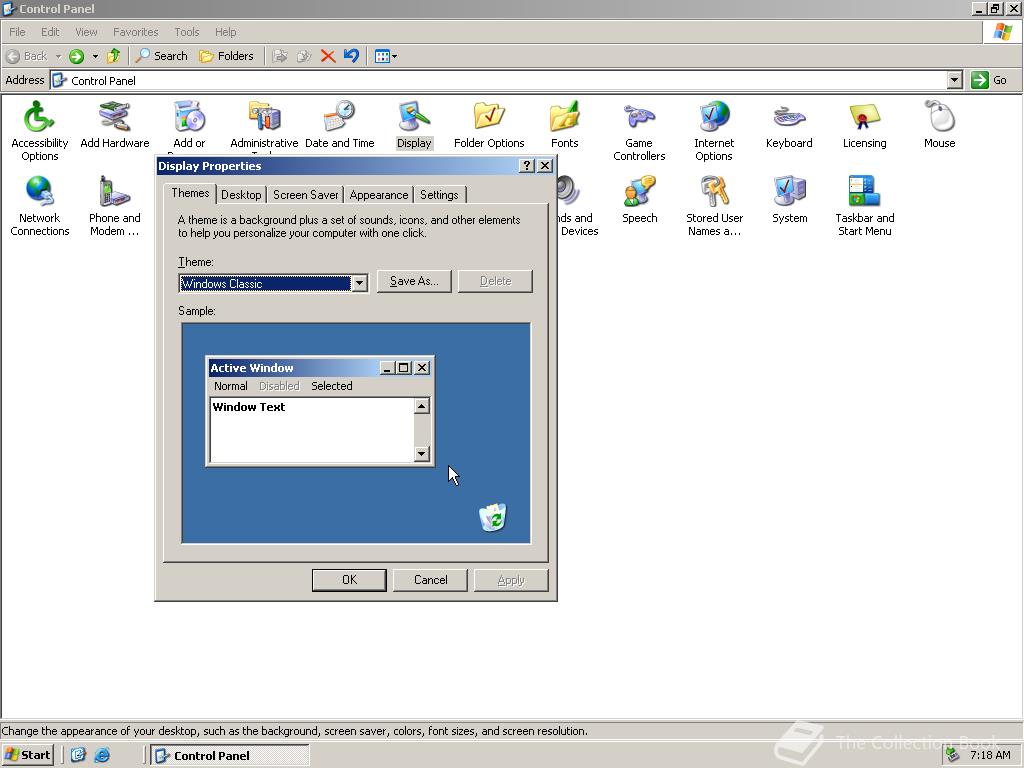
Task: Switch to the Appearance tab
Action: [379, 195]
